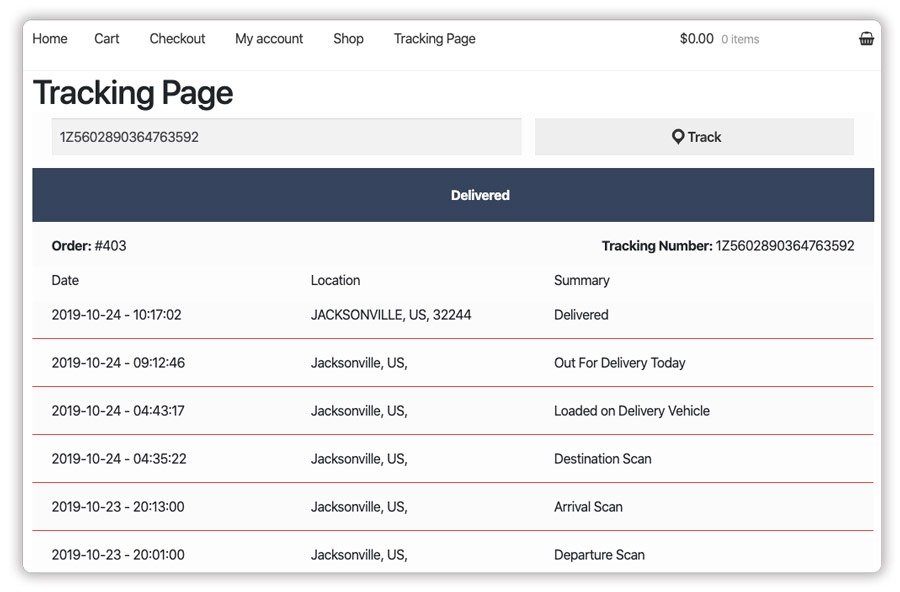The image size is (900, 592).
Task: Click the 0 items cart count
Action: click(740, 39)
